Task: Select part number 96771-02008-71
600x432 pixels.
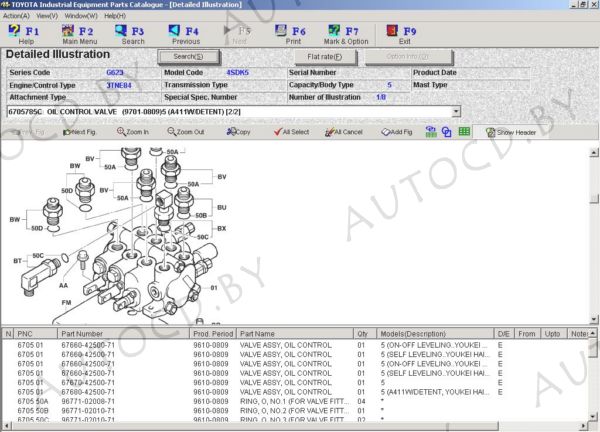Action: tap(88, 401)
